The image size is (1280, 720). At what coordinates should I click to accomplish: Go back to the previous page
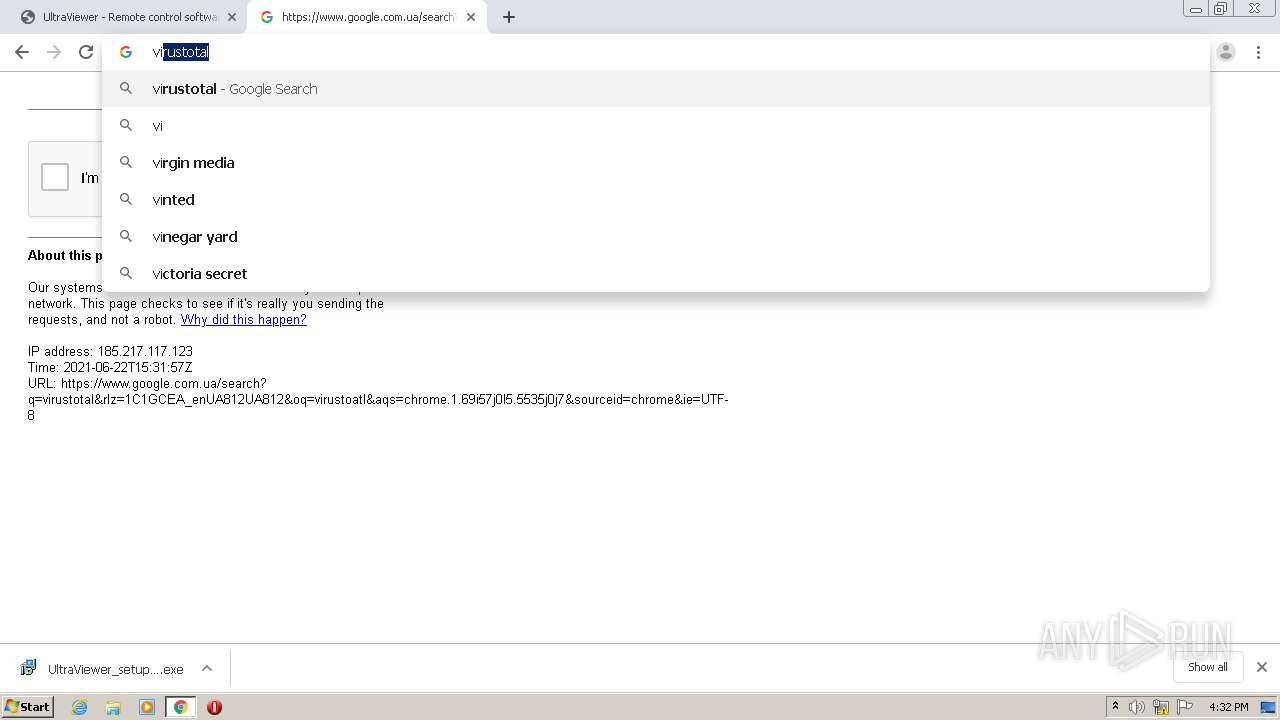pos(22,52)
